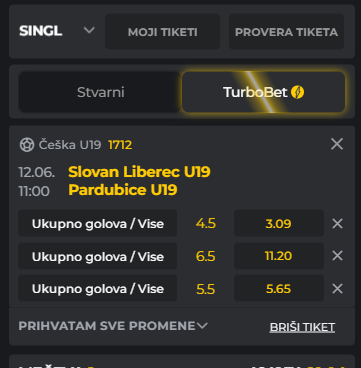This screenshot has height=368, width=361.
Task: Open the Provera Tiketa tab
Action: point(286,32)
